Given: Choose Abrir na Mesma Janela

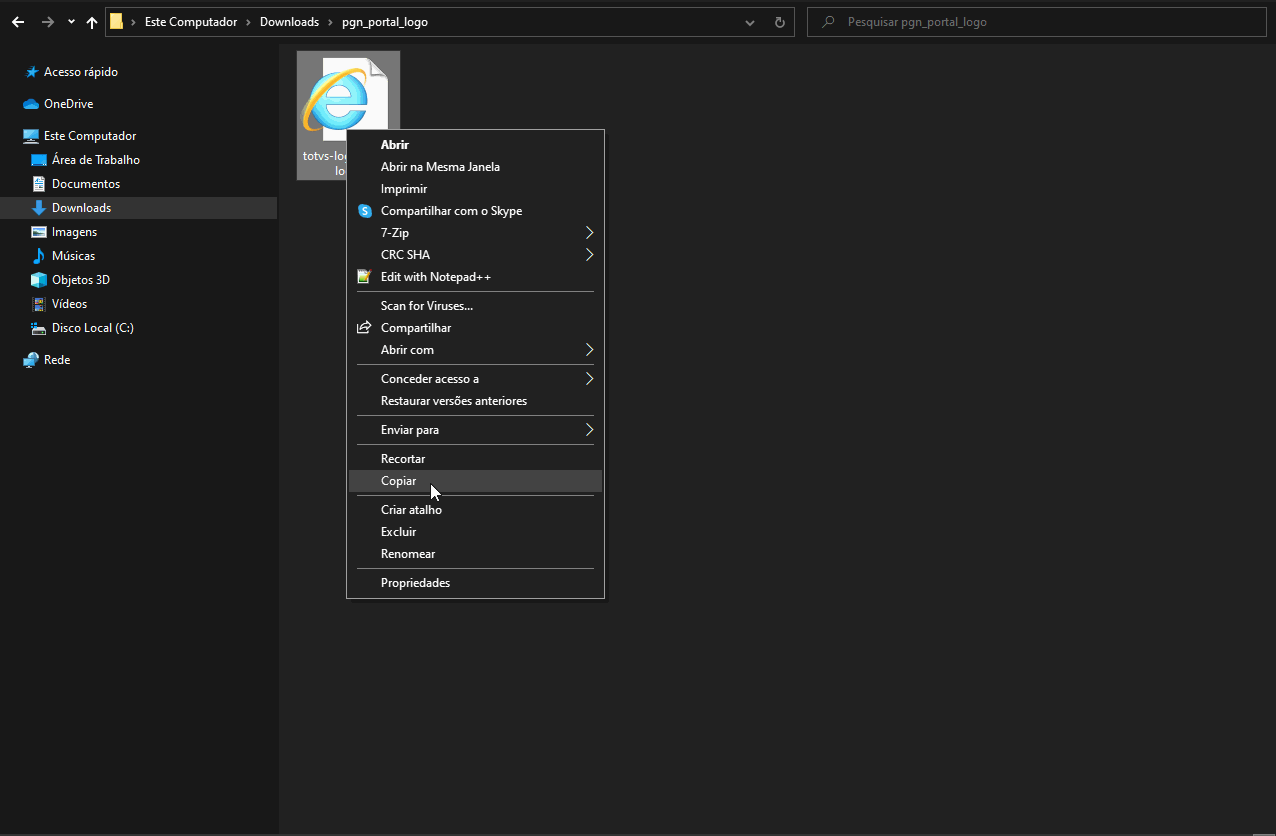Looking at the screenshot, I should pos(440,167).
